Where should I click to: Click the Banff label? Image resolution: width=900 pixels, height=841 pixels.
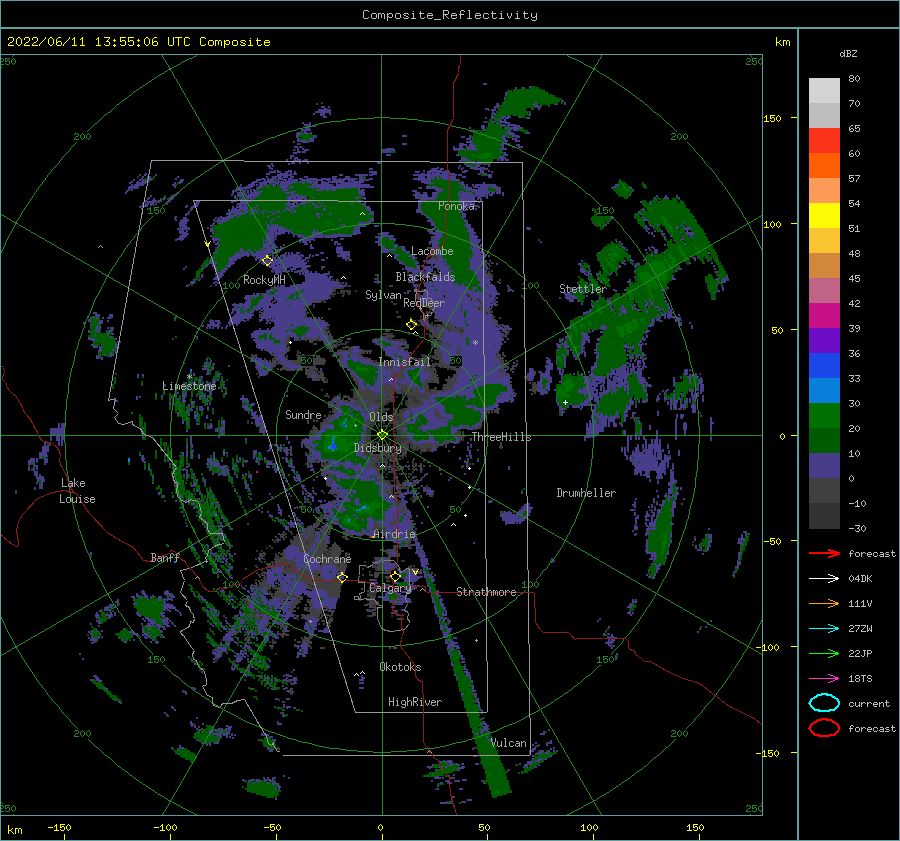[x=165, y=557]
